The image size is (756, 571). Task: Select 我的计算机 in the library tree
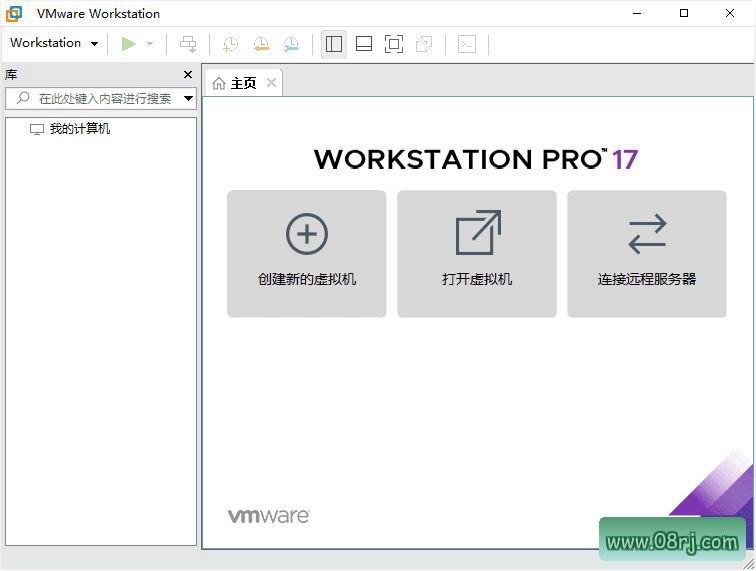click(x=80, y=129)
